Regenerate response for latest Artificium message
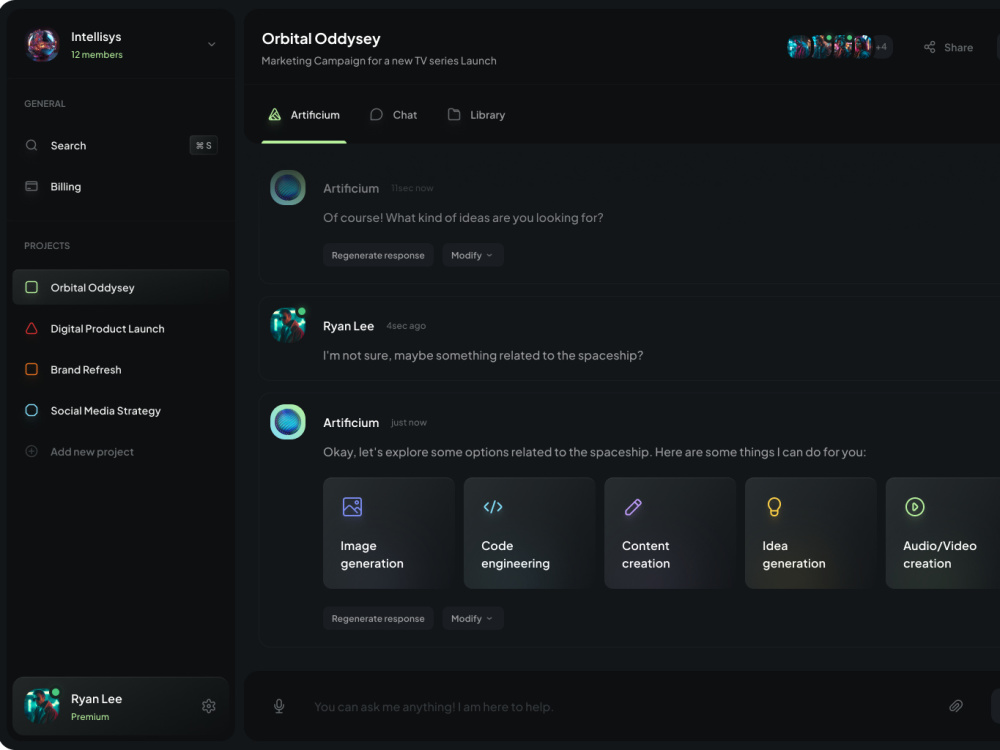The width and height of the screenshot is (1000, 750). click(378, 619)
